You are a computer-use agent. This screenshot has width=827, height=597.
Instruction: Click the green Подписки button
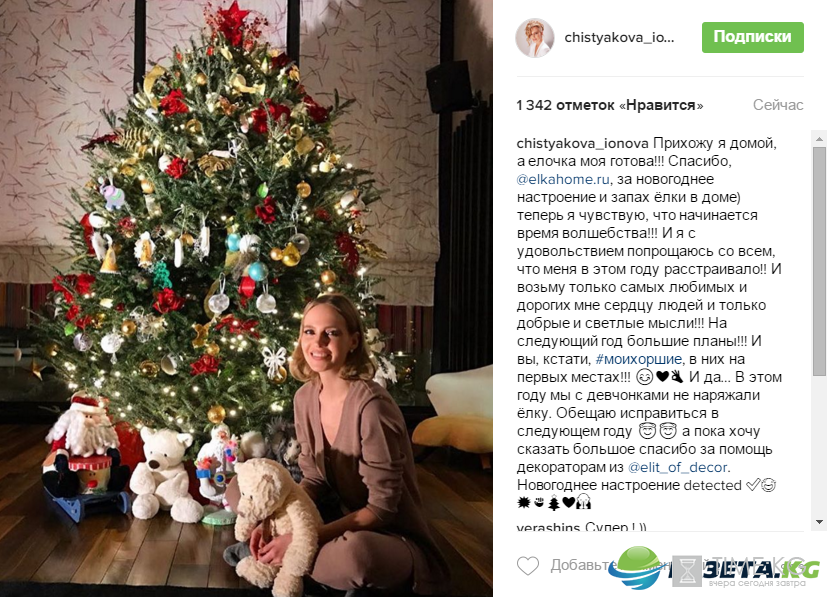[753, 37]
